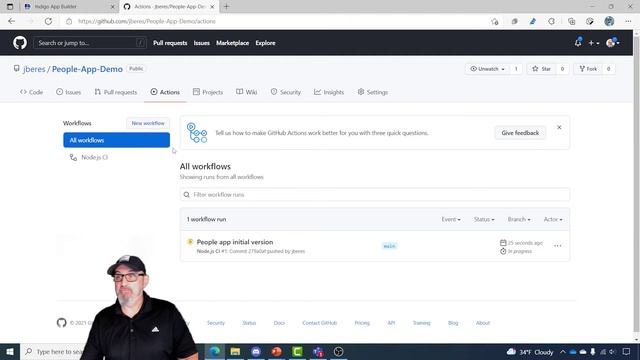Open the plus create-new menu
640x360 pixels.
[593, 43]
